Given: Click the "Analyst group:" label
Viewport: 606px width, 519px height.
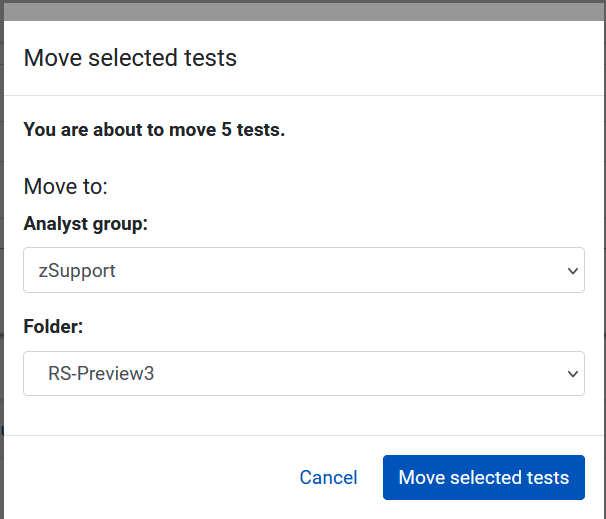Looking at the screenshot, I should [x=85, y=224].
